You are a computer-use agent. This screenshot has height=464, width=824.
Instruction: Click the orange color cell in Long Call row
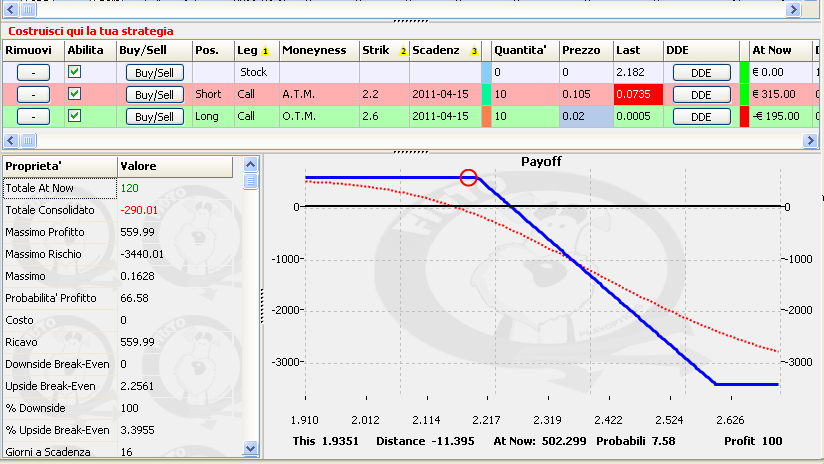point(486,116)
